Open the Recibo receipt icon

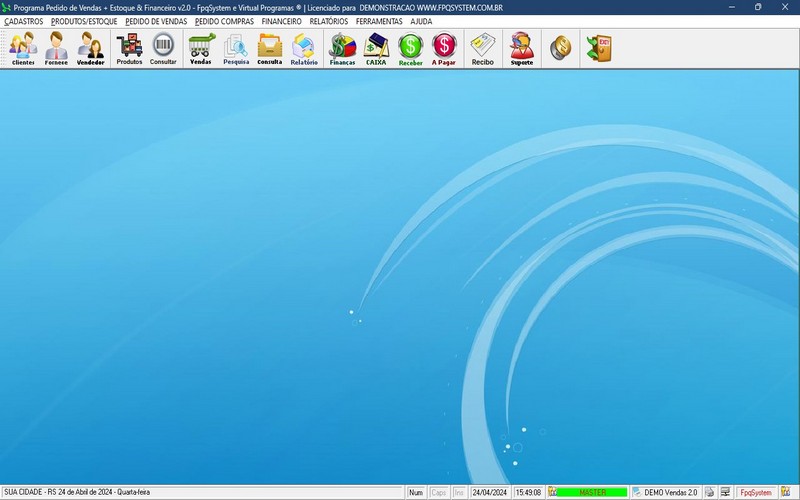[x=483, y=47]
